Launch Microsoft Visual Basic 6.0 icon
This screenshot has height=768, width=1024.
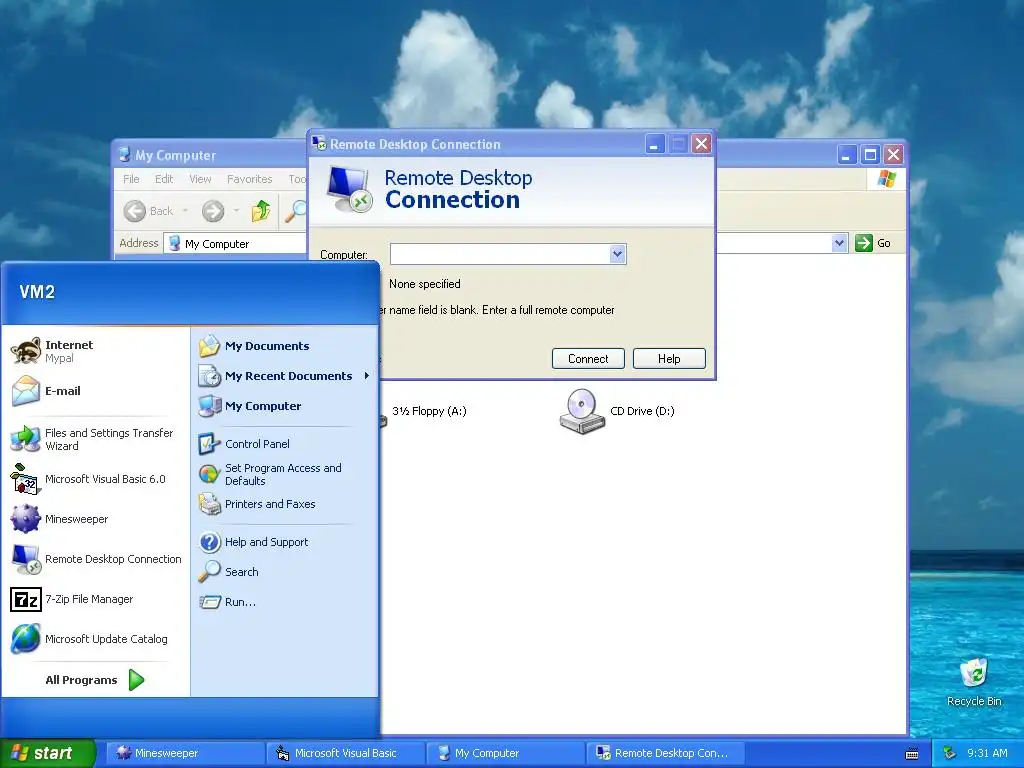click(26, 479)
